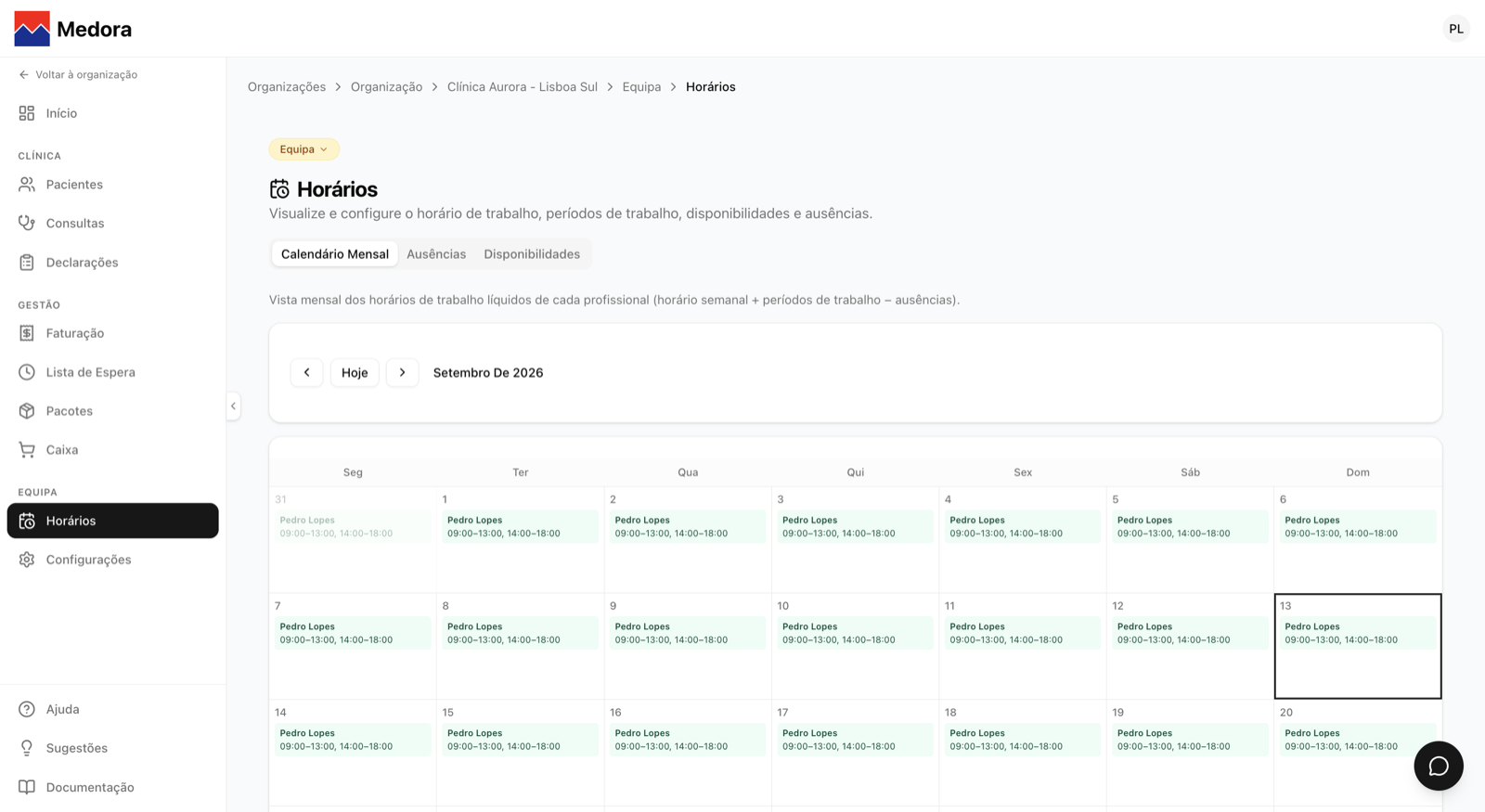This screenshot has width=1485, height=812.
Task: Click the Horários calendar icon in sidebar
Action: [27, 521]
